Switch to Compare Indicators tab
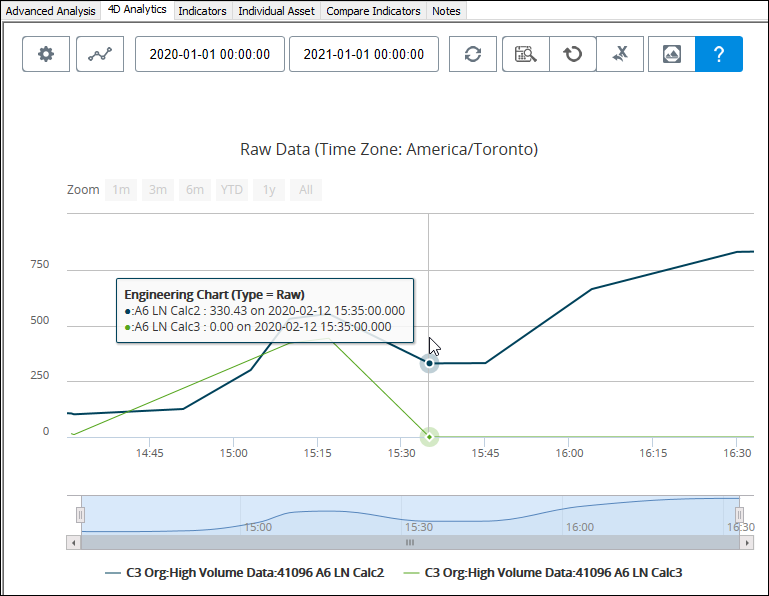Viewport: 769px width, 596px height. point(373,11)
